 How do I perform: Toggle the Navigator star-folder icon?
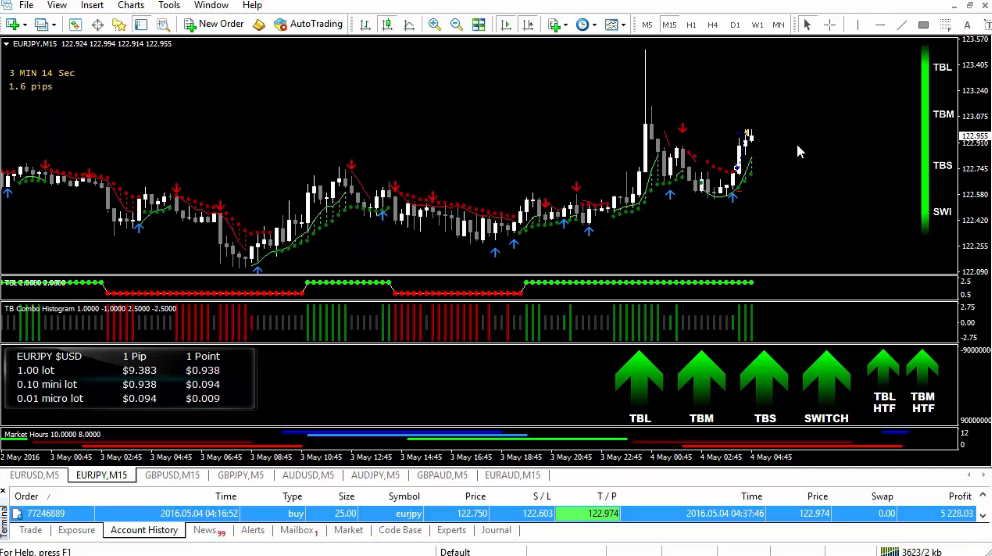tap(119, 25)
